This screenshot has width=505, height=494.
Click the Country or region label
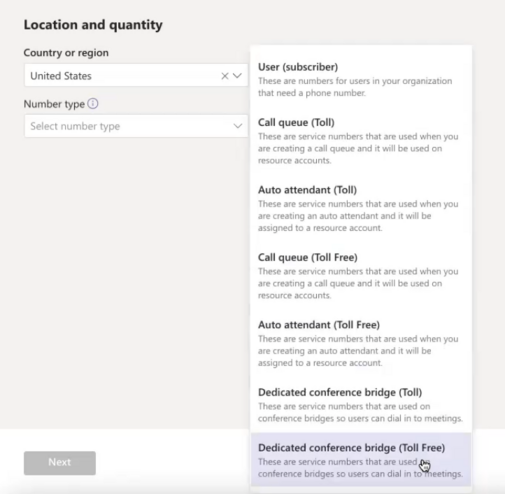[66, 53]
